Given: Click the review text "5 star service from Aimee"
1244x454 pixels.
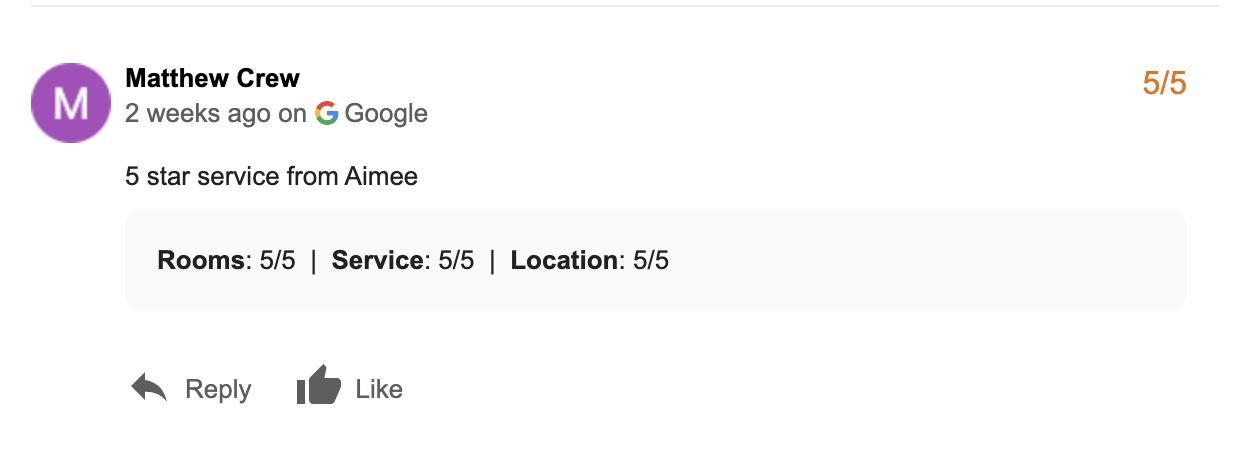Looking at the screenshot, I should (271, 177).
